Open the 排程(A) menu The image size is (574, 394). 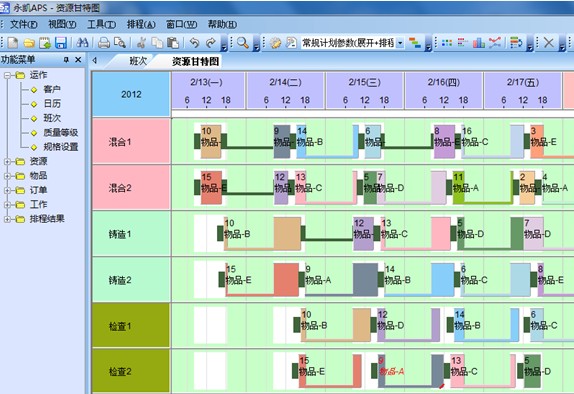coord(141,25)
